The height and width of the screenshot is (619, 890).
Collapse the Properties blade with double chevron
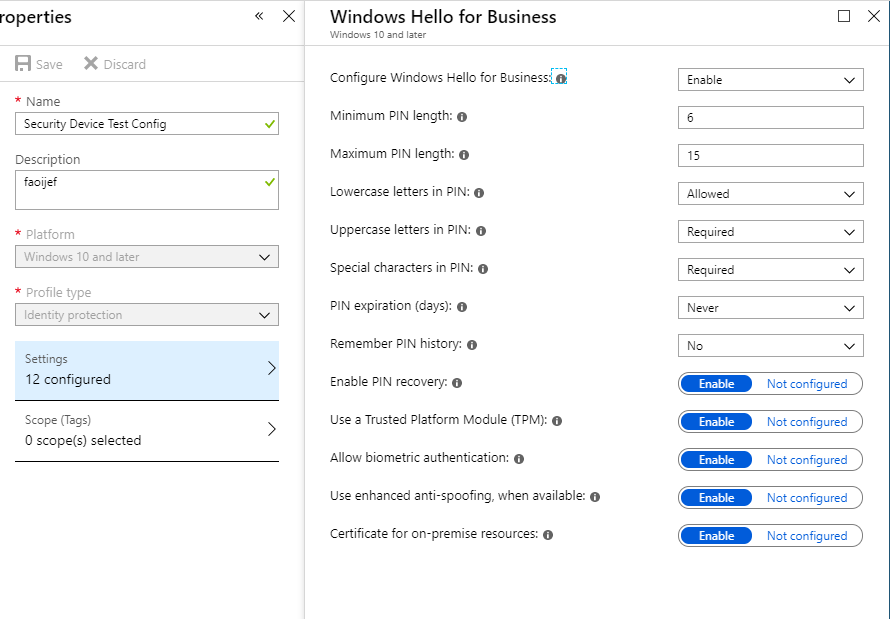pyautogui.click(x=259, y=16)
